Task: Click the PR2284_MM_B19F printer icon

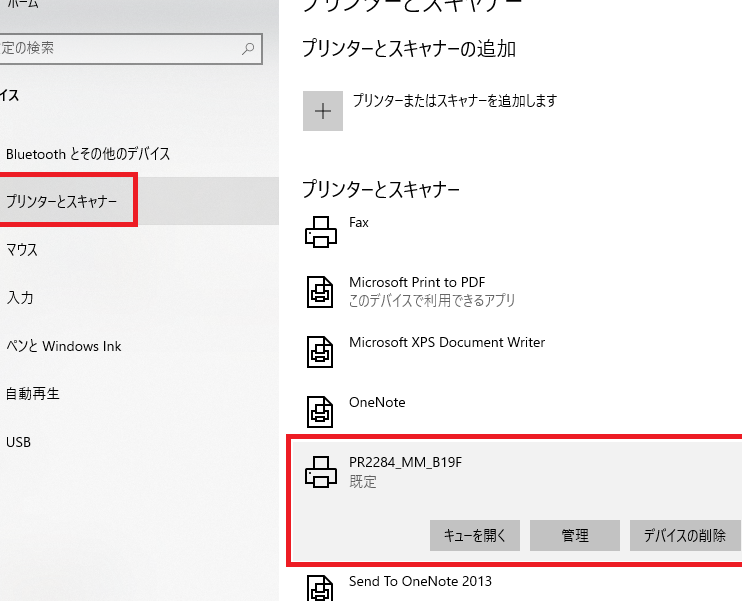Action: click(320, 471)
